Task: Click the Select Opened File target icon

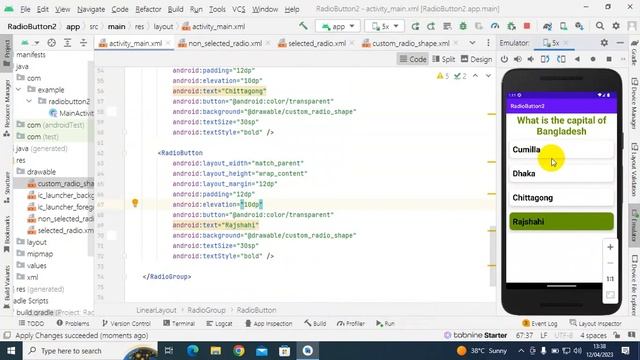Action: (x=51, y=43)
